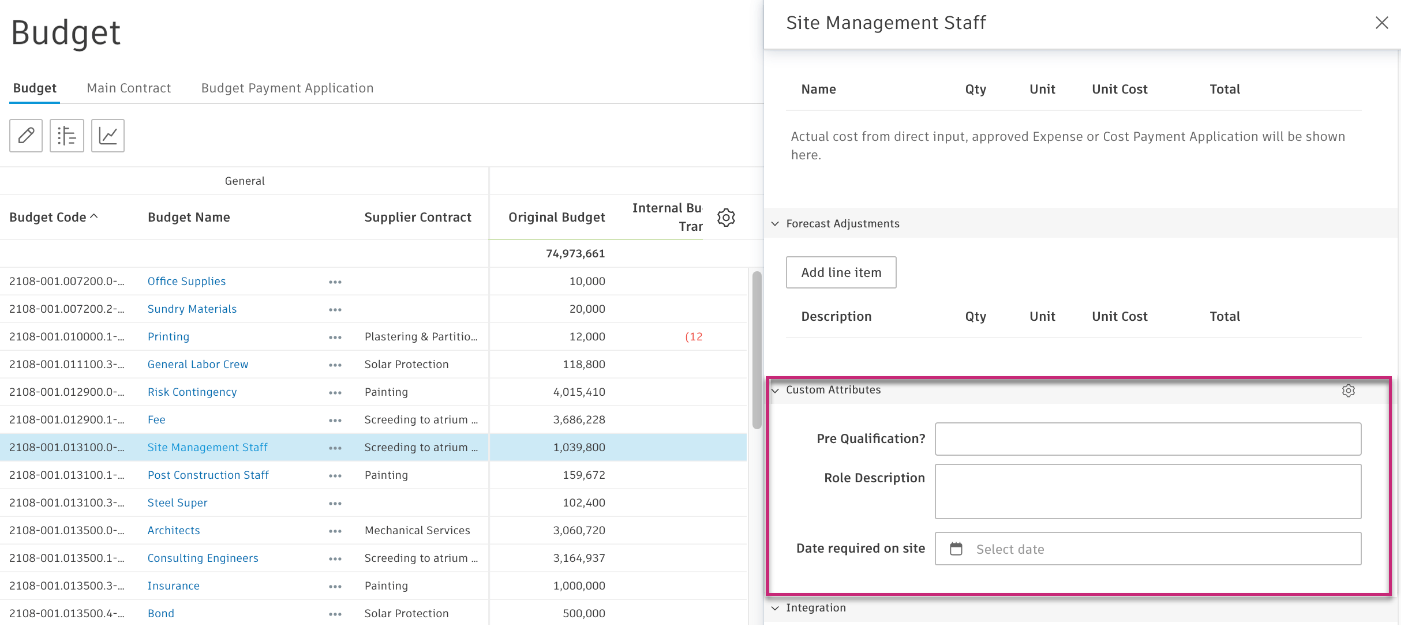Click the Pre Qualification input field
The image size is (1401, 625).
(1147, 439)
